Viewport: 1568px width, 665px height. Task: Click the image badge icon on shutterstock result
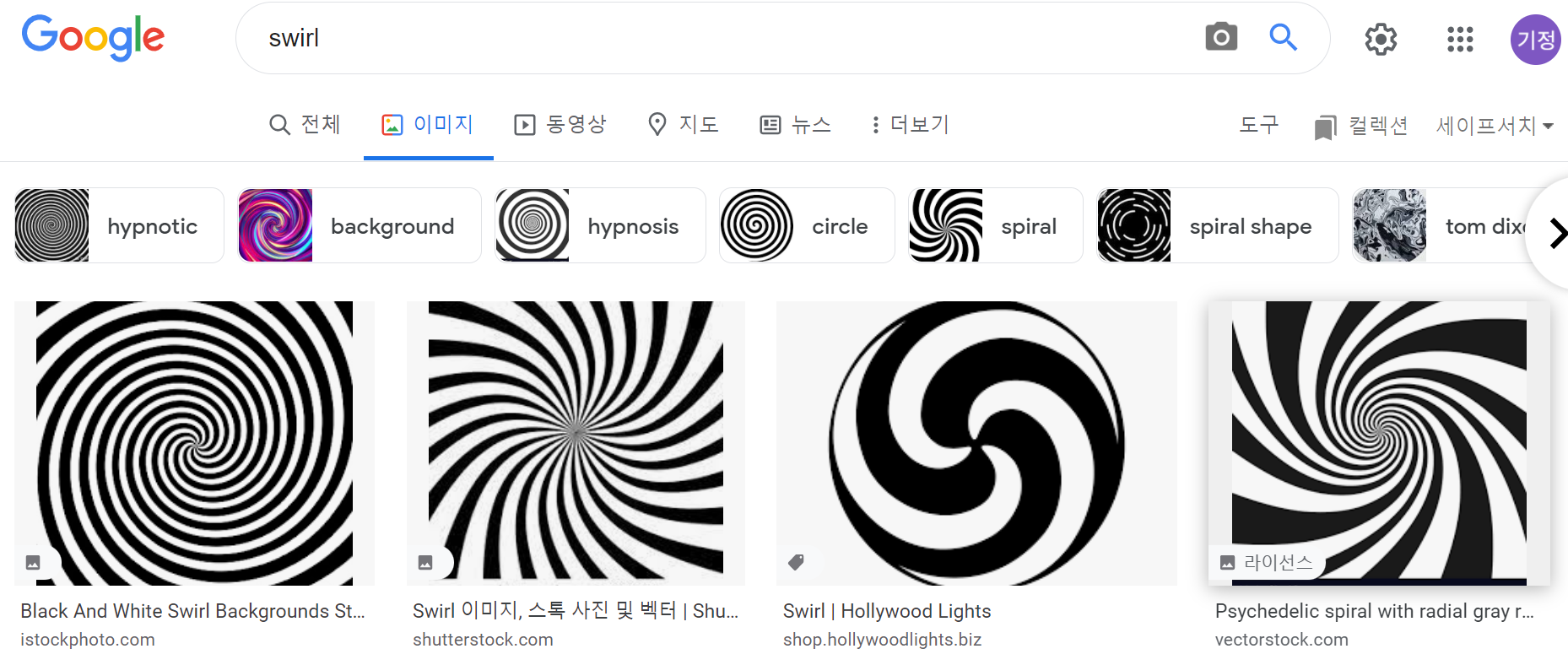pyautogui.click(x=425, y=563)
